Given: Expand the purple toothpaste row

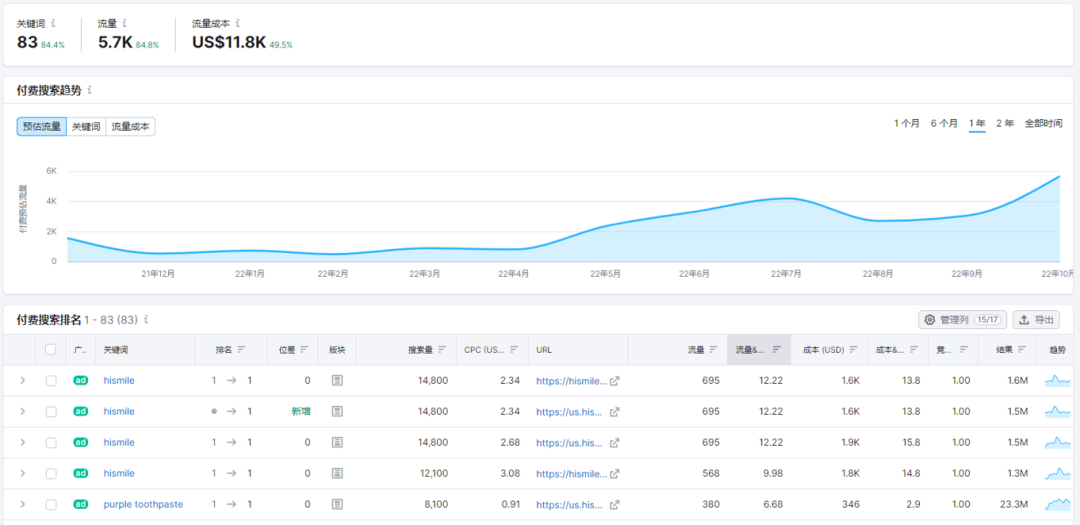Looking at the screenshot, I should (22, 504).
